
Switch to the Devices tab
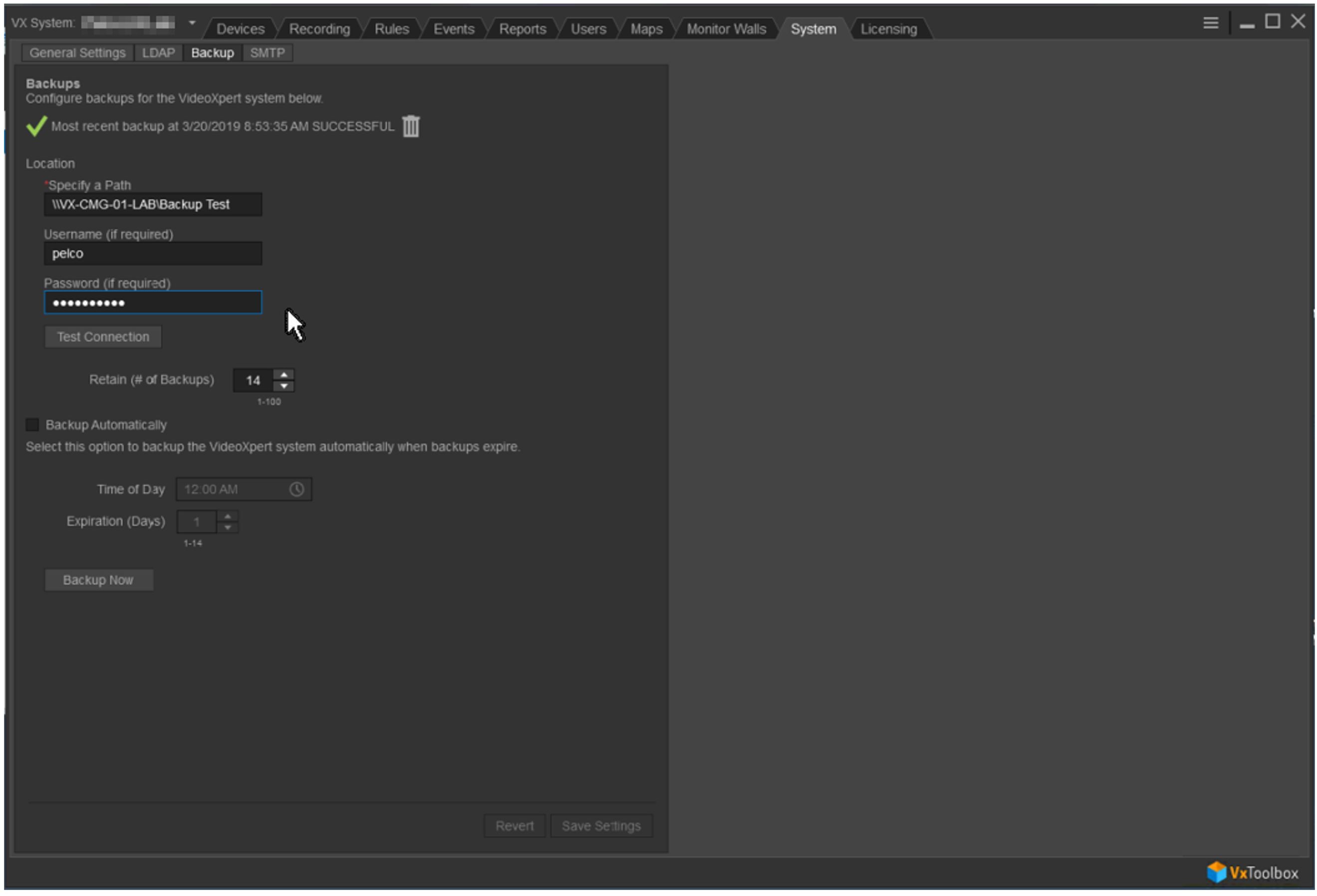(x=240, y=29)
